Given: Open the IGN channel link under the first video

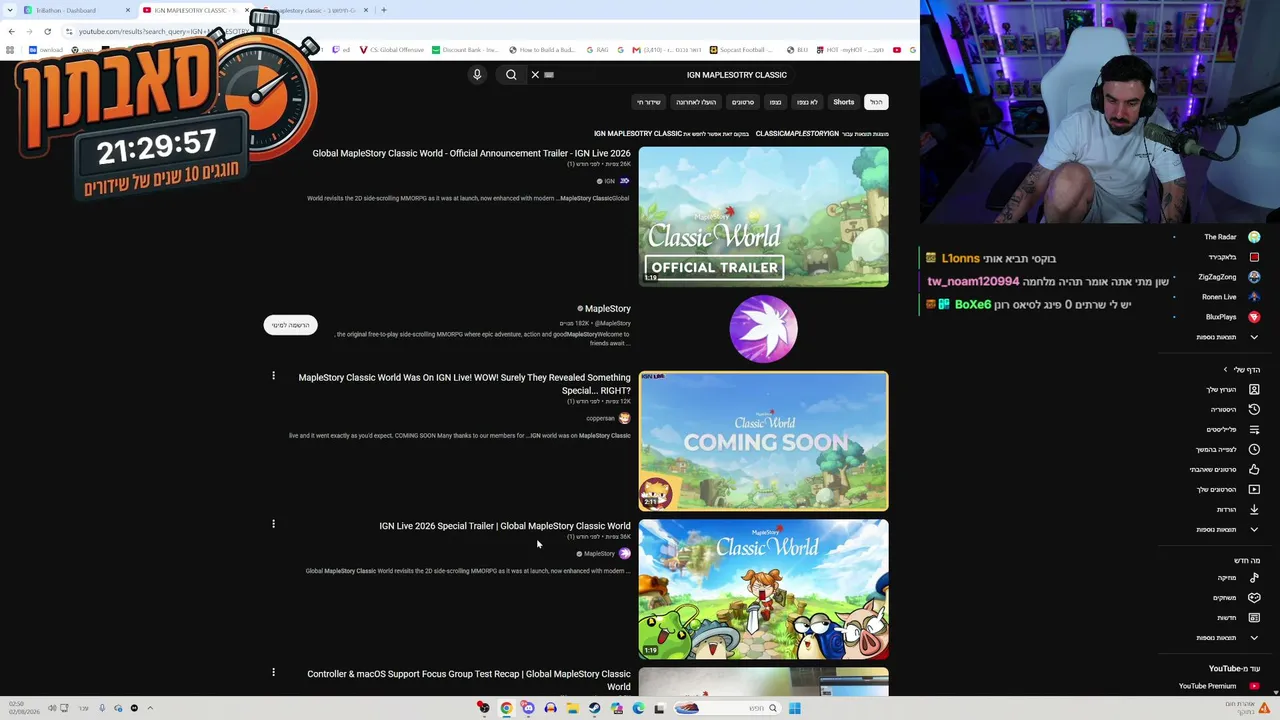Looking at the screenshot, I should [609, 181].
